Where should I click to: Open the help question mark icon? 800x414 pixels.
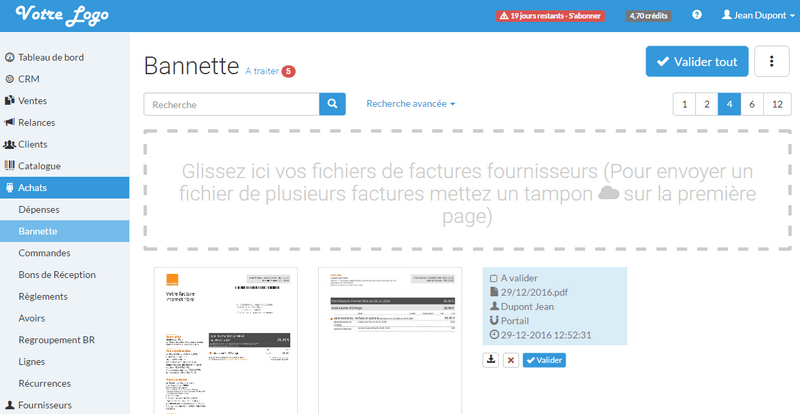tap(696, 16)
